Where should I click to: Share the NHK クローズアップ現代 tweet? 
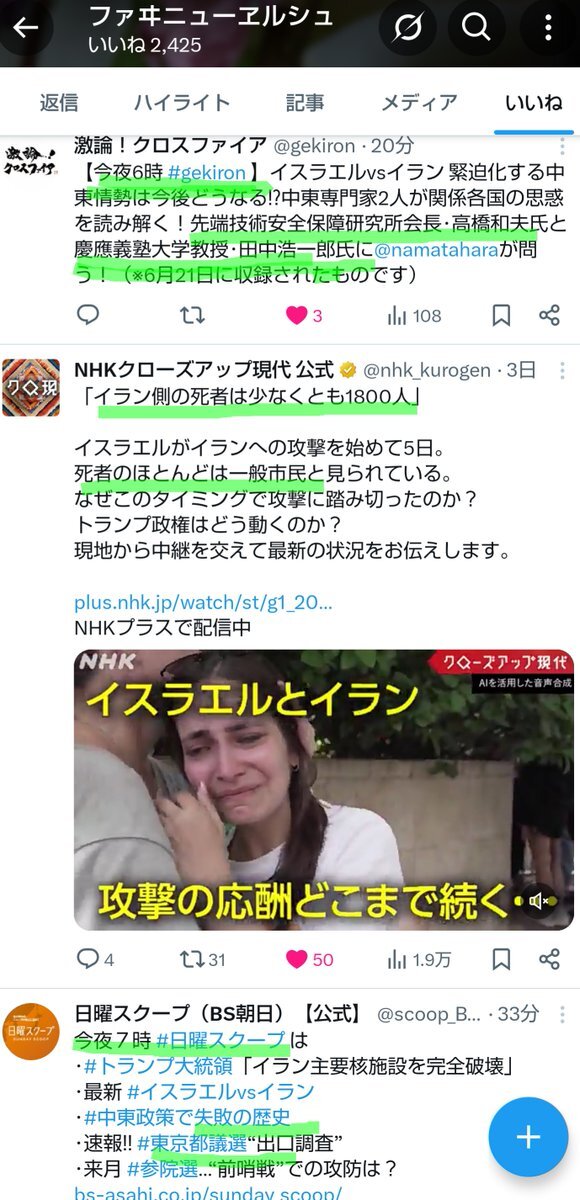[x=549, y=959]
